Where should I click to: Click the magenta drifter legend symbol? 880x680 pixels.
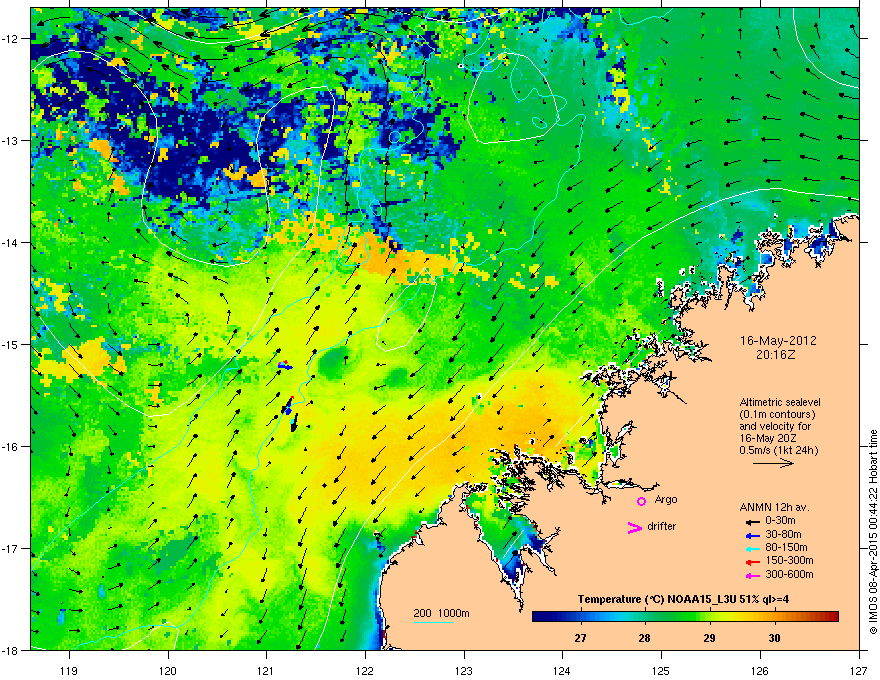635,527
